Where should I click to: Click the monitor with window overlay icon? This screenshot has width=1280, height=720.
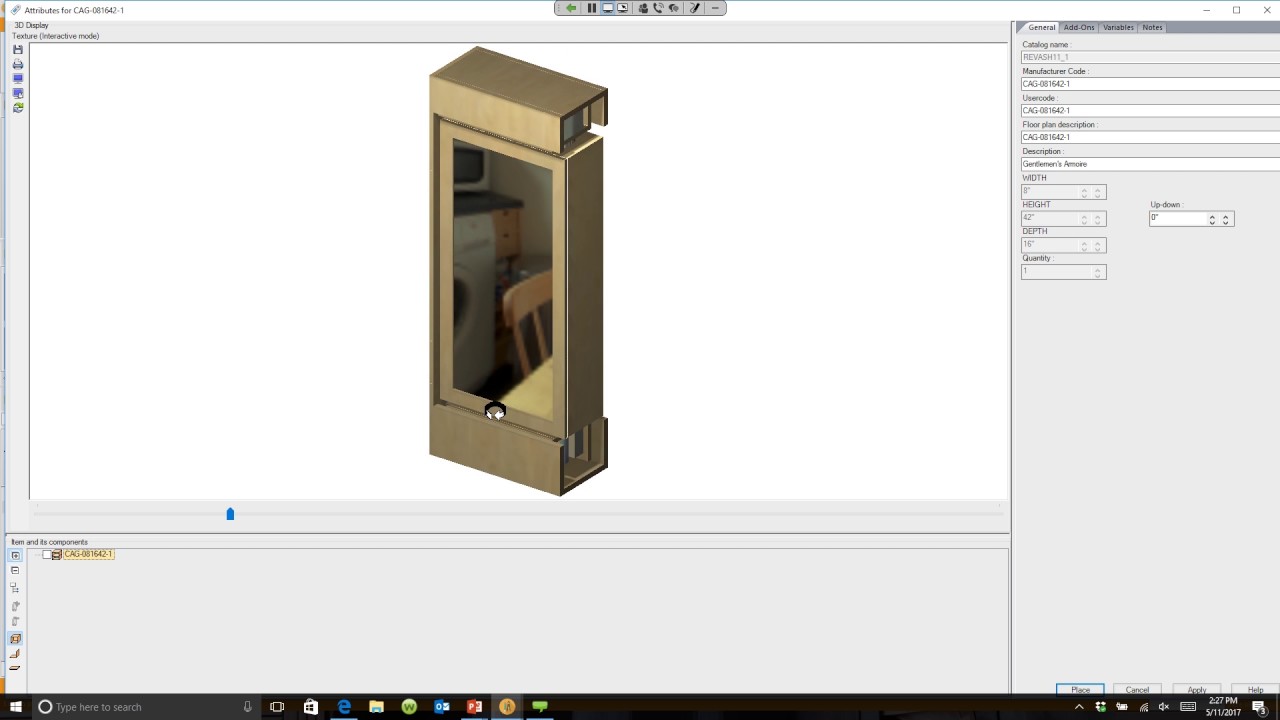[17, 93]
